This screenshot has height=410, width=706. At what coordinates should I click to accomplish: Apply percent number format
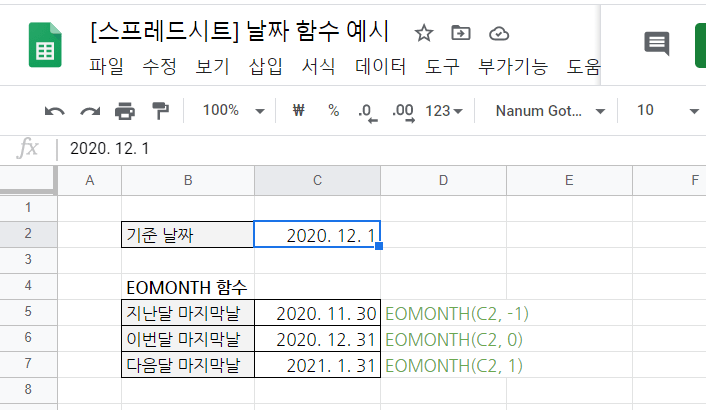coord(333,111)
